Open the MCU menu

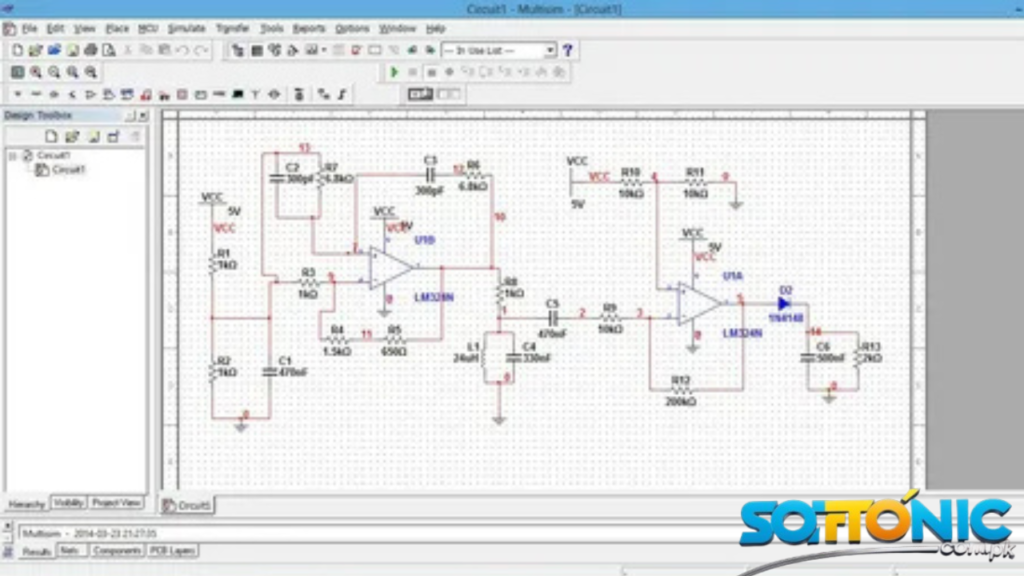pyautogui.click(x=148, y=29)
